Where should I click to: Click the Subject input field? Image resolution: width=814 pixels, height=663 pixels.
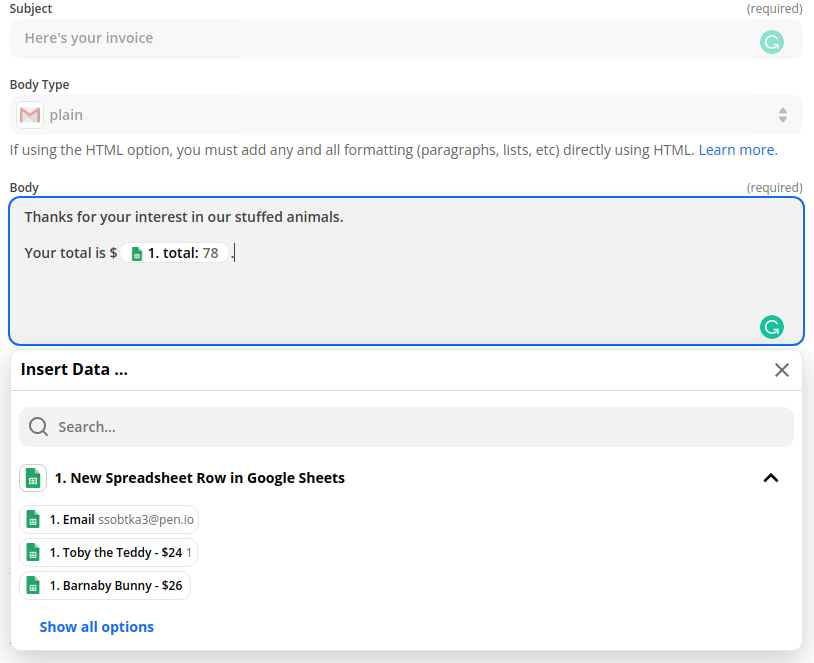tap(380, 39)
